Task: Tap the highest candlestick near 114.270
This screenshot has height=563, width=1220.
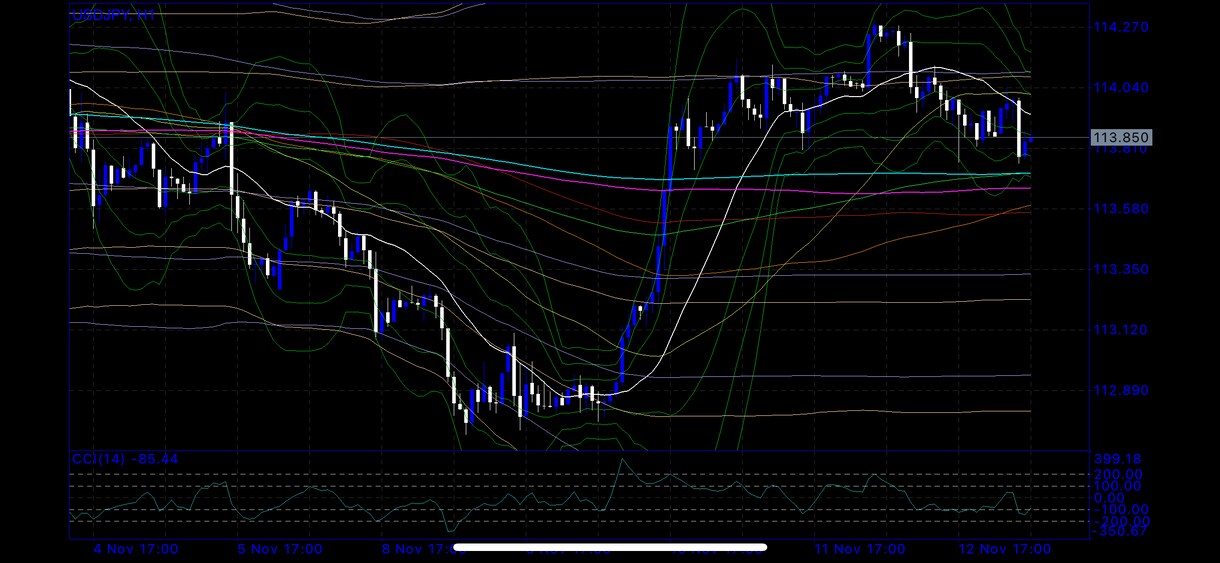Action: coord(879,31)
